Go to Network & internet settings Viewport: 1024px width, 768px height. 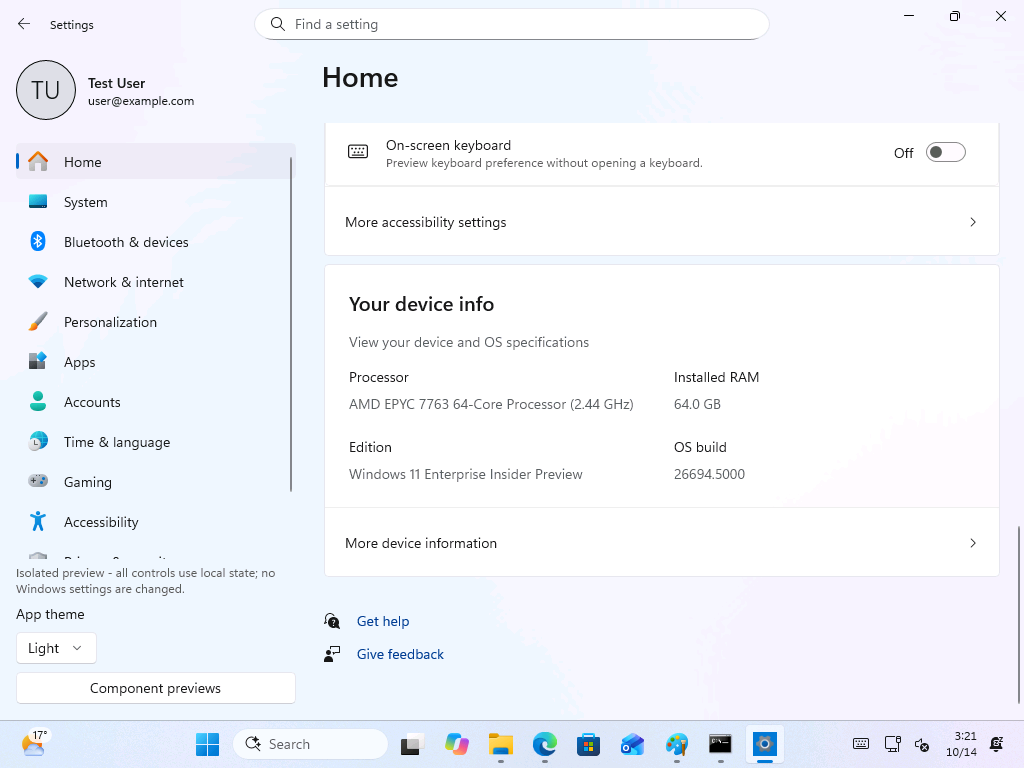tap(155, 281)
